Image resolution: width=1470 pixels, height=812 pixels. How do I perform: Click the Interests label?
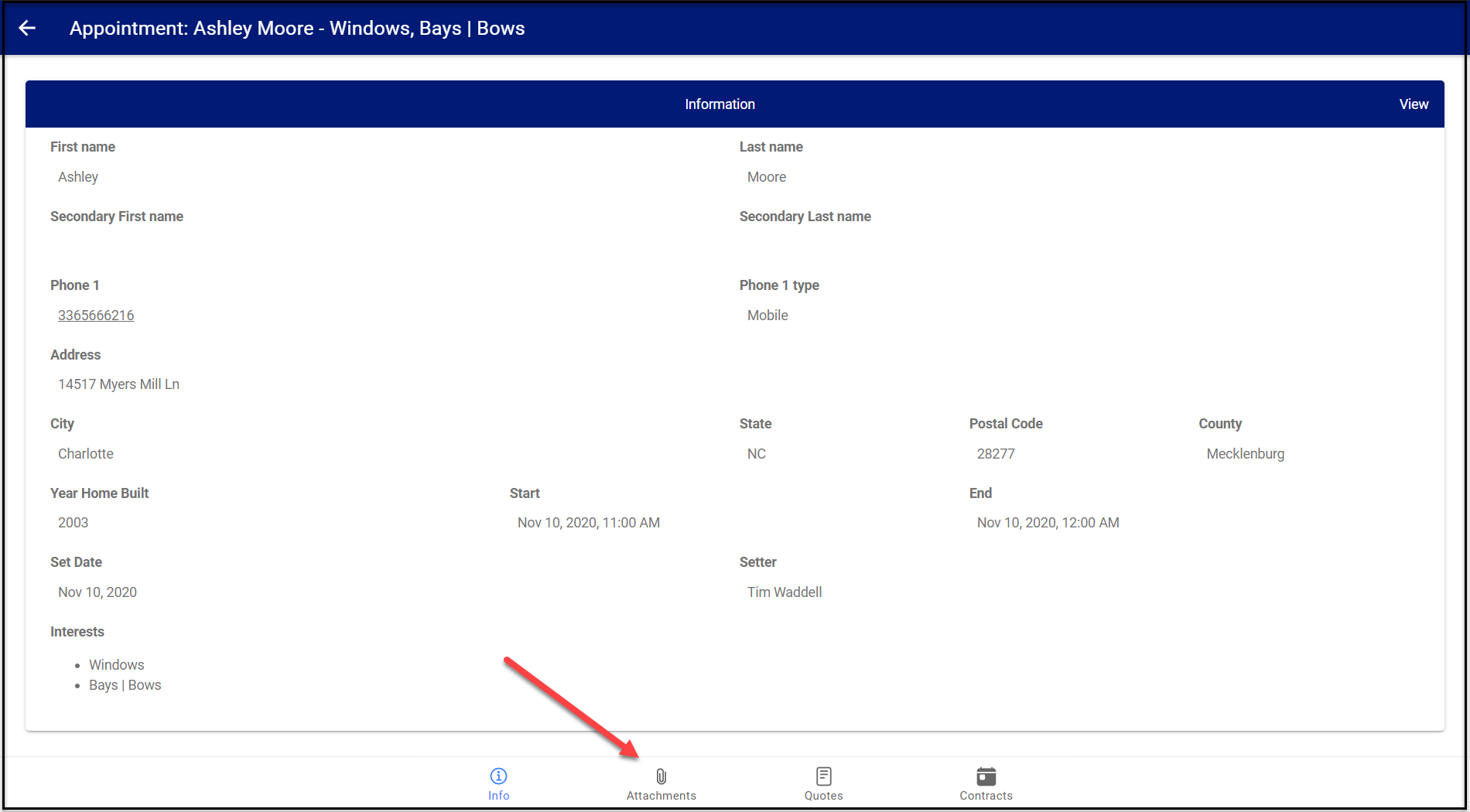[x=77, y=632]
